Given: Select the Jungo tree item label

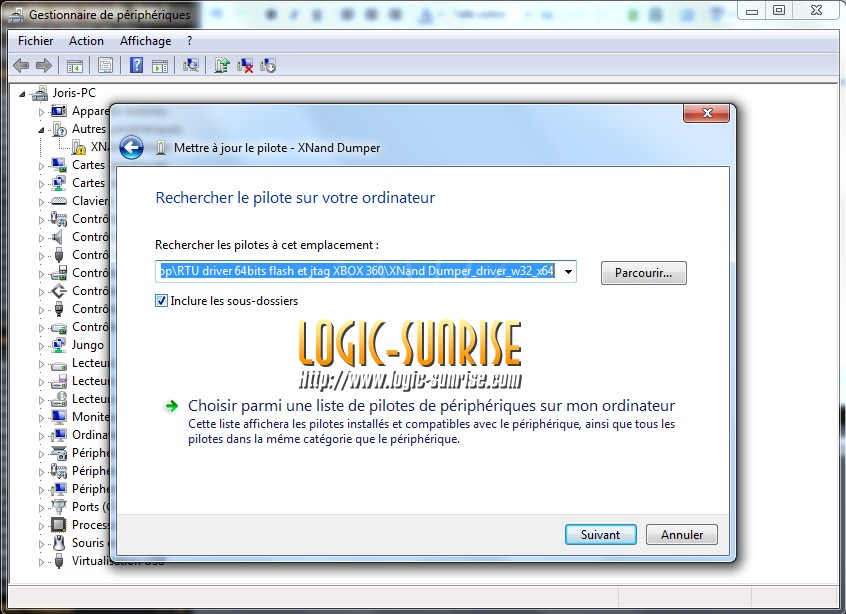Looking at the screenshot, I should [x=87, y=345].
